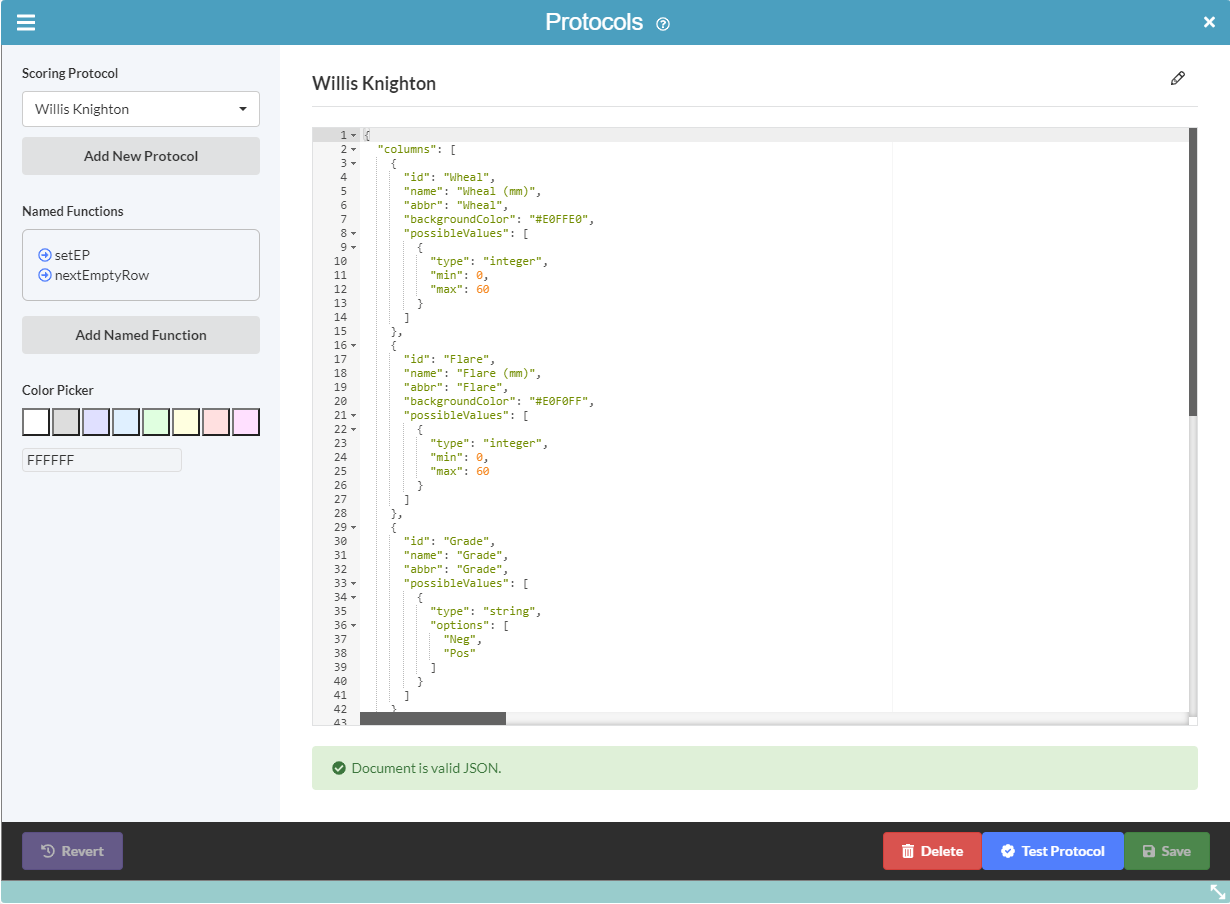Pick the pink magenta color swatch
This screenshot has height=904, width=1230.
coord(246,422)
